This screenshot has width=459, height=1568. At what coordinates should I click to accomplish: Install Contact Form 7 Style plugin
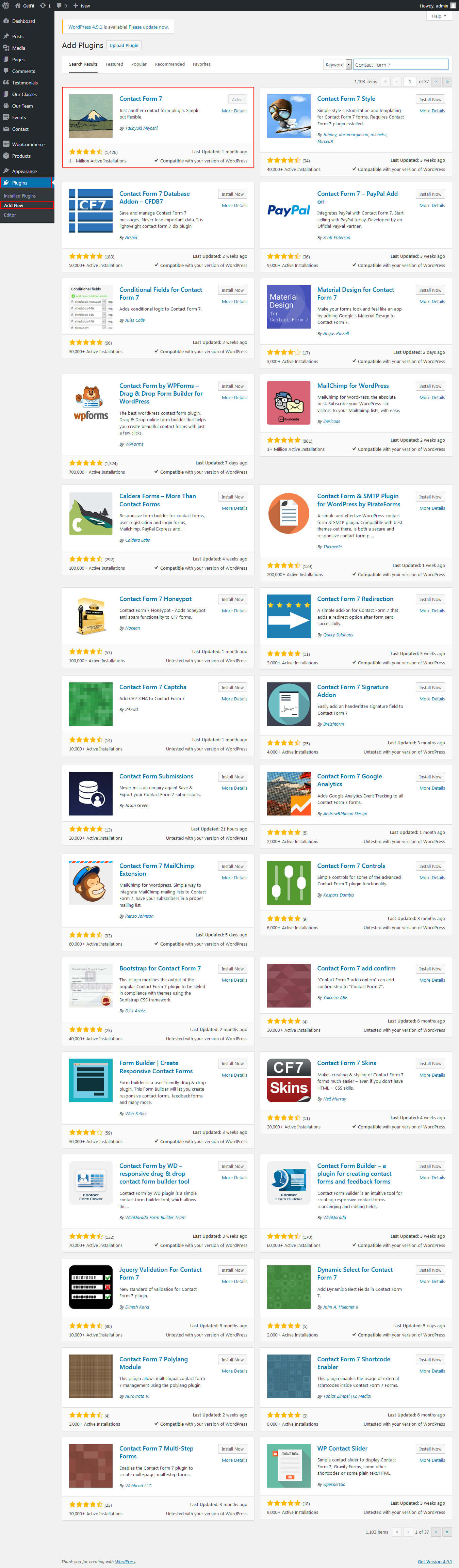tap(430, 99)
